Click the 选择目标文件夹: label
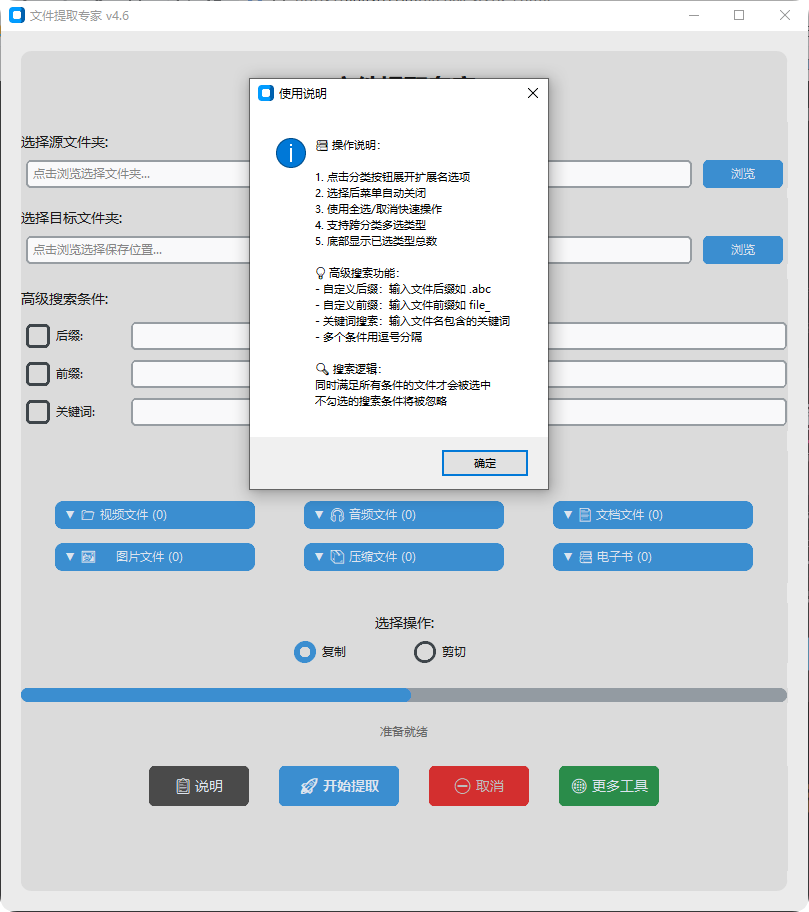The height and width of the screenshot is (912, 809). (72, 218)
